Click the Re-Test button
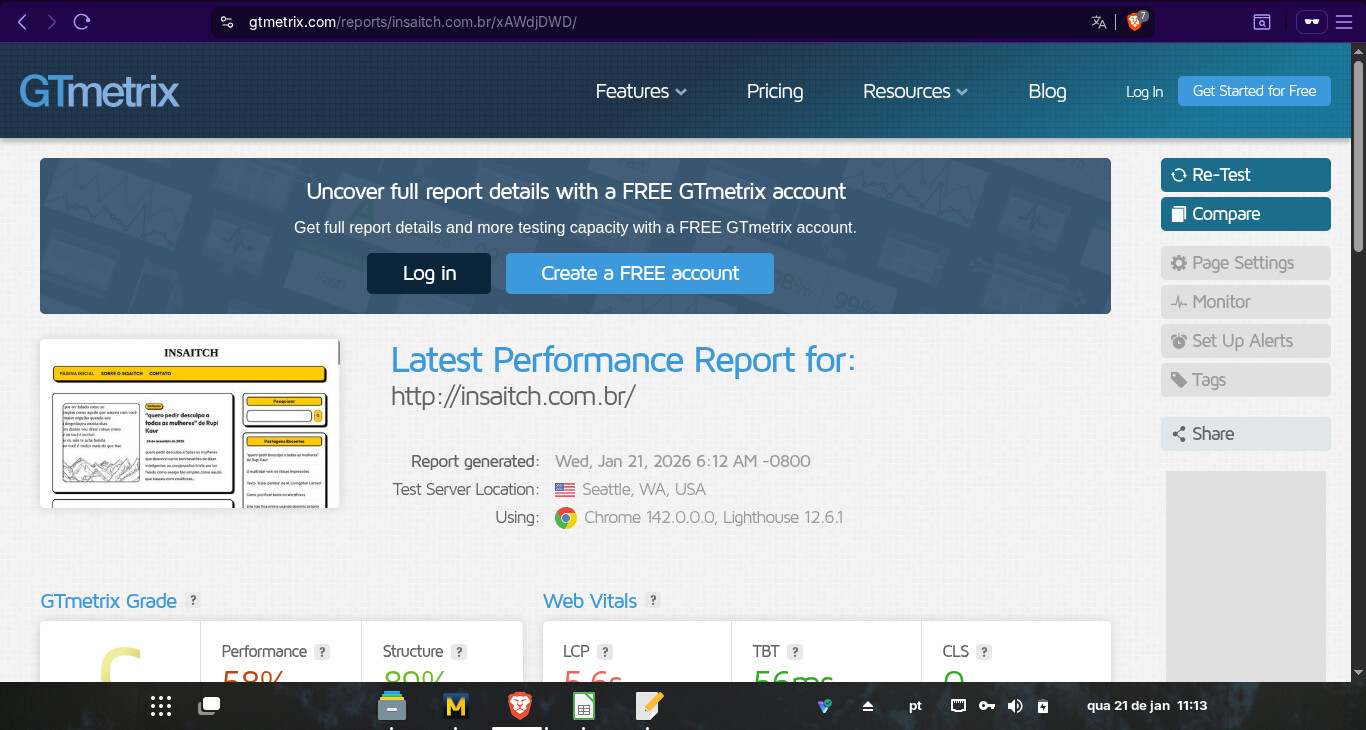 click(x=1245, y=175)
